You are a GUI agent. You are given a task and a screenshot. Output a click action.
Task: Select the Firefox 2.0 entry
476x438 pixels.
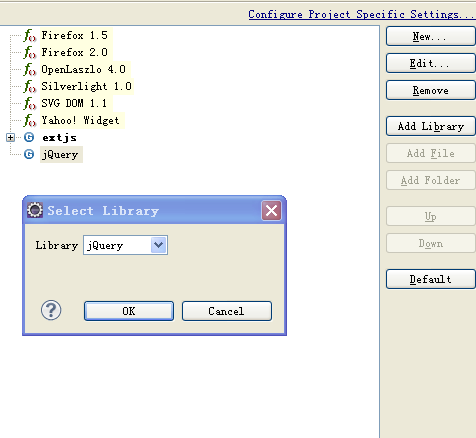pos(74,52)
